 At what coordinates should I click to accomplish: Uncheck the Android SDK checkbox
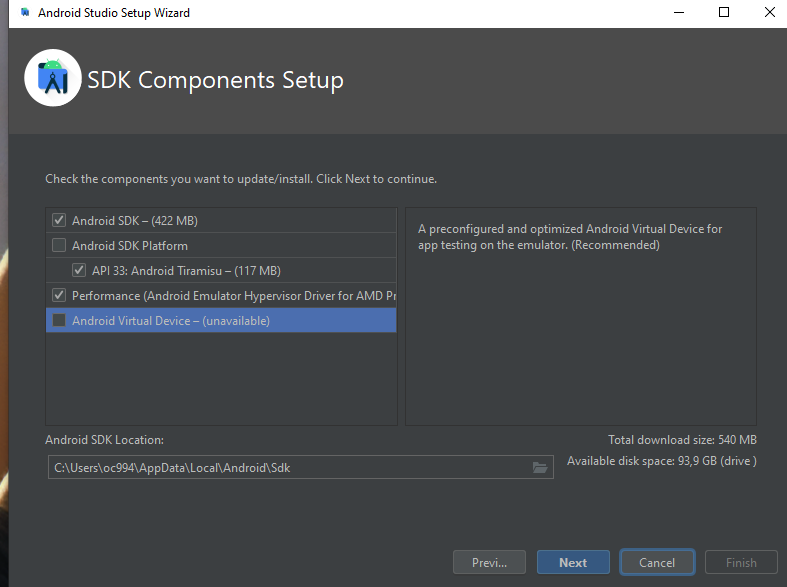(59, 220)
